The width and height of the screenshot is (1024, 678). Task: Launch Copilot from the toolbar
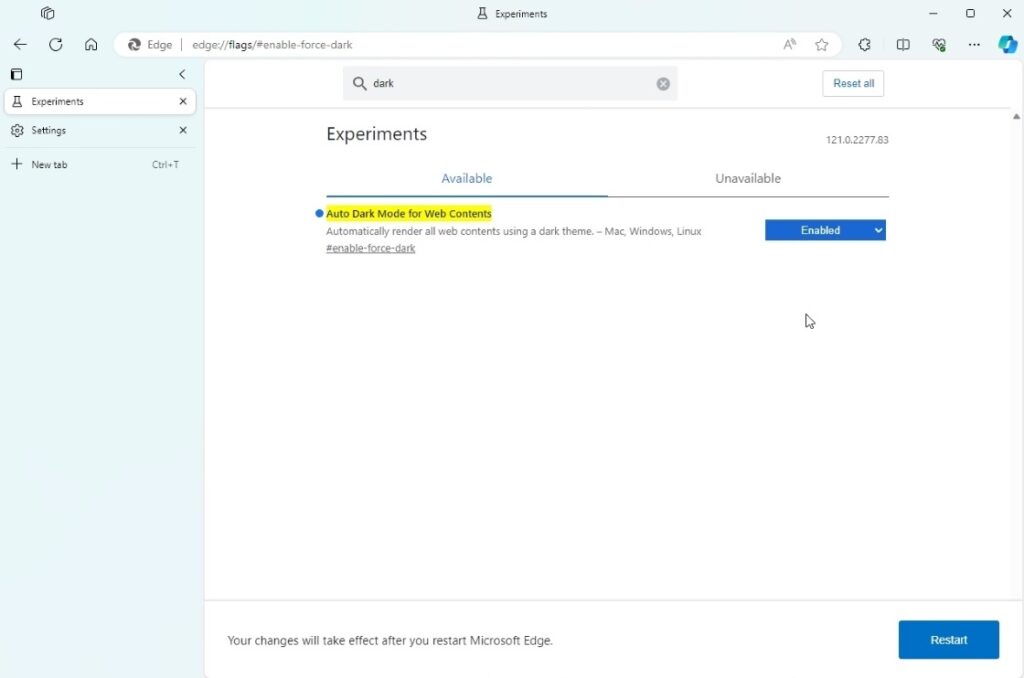(1007, 44)
